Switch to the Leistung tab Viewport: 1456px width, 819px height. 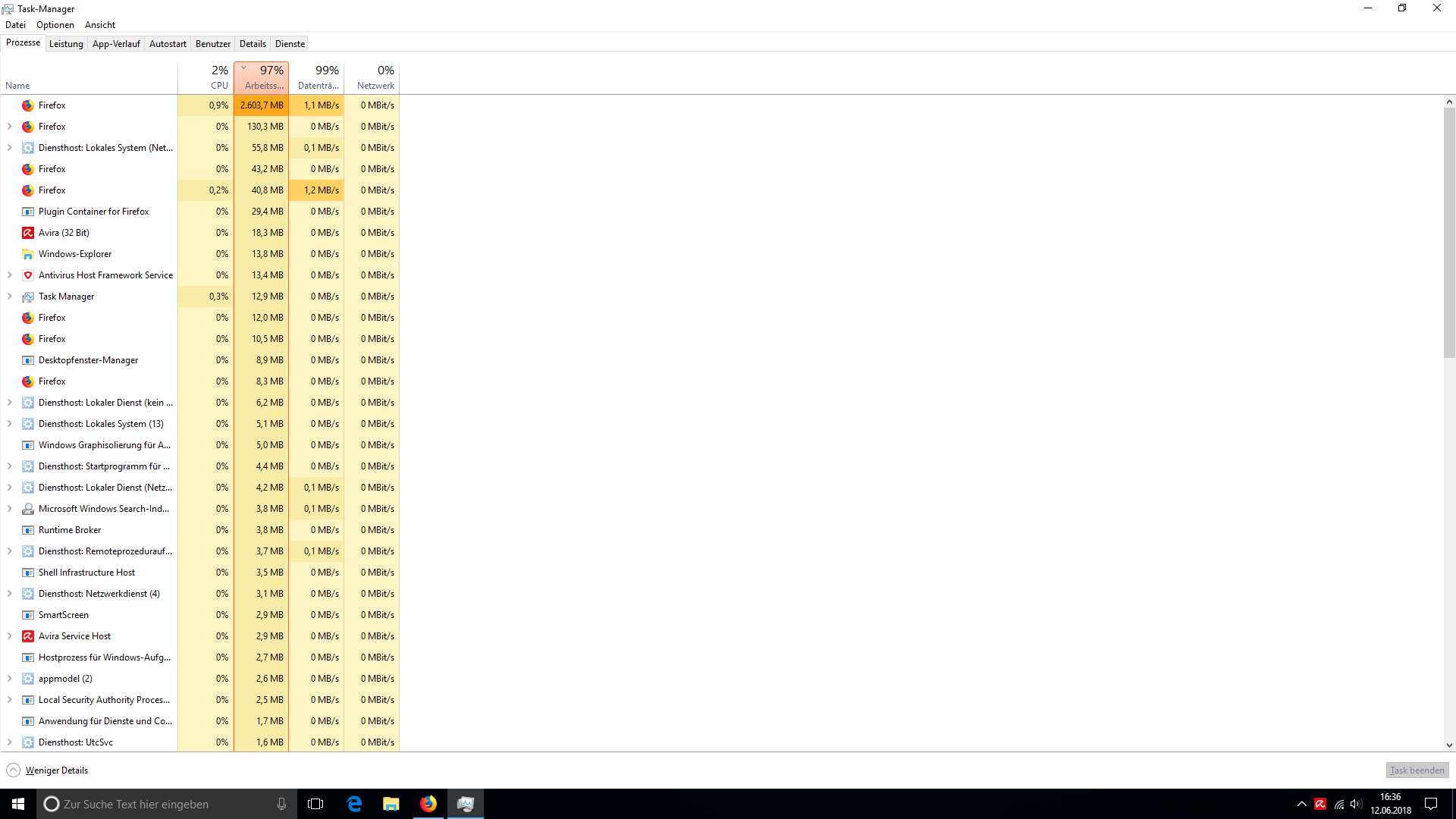click(x=66, y=44)
